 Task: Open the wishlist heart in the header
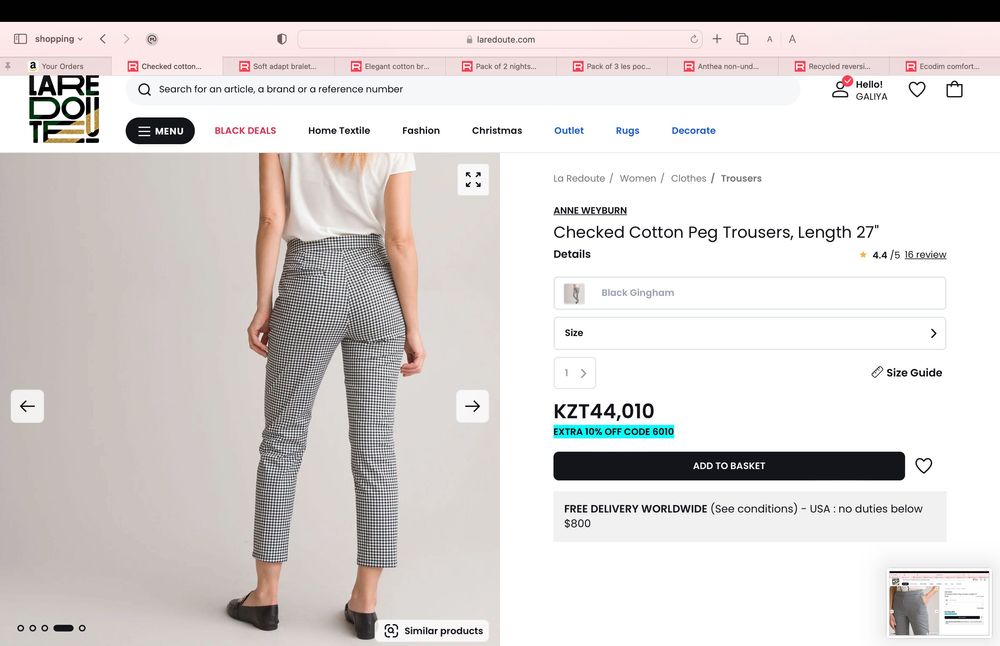click(917, 89)
